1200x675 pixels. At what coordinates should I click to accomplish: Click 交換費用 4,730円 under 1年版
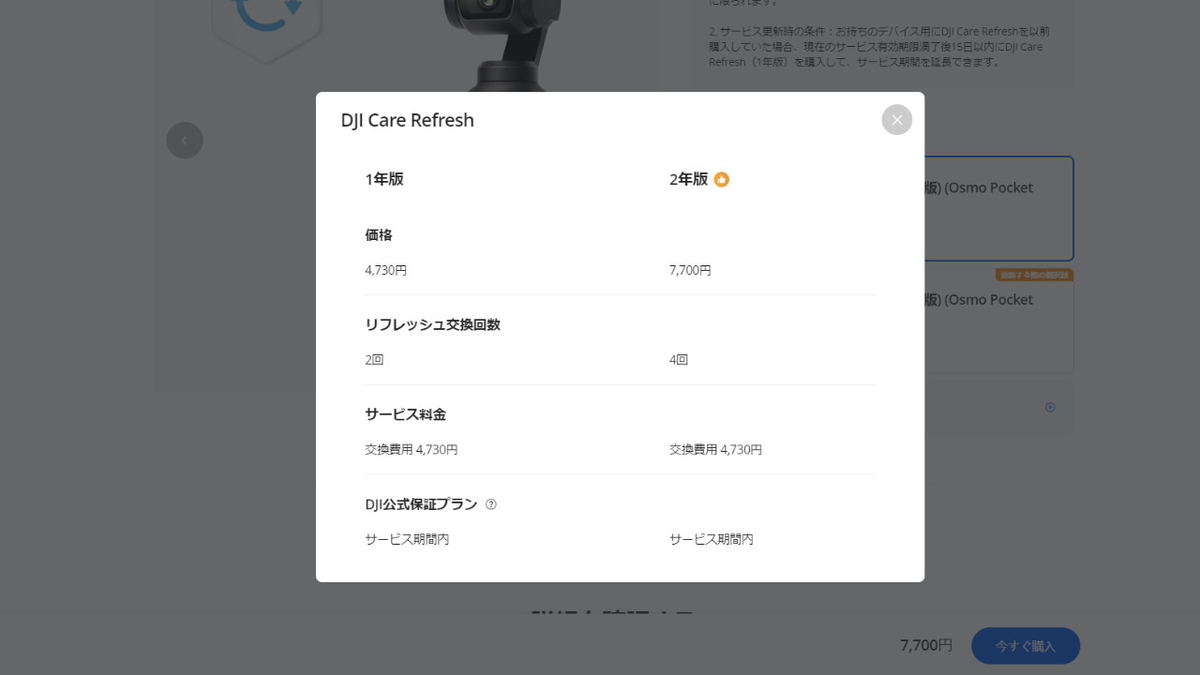point(411,449)
